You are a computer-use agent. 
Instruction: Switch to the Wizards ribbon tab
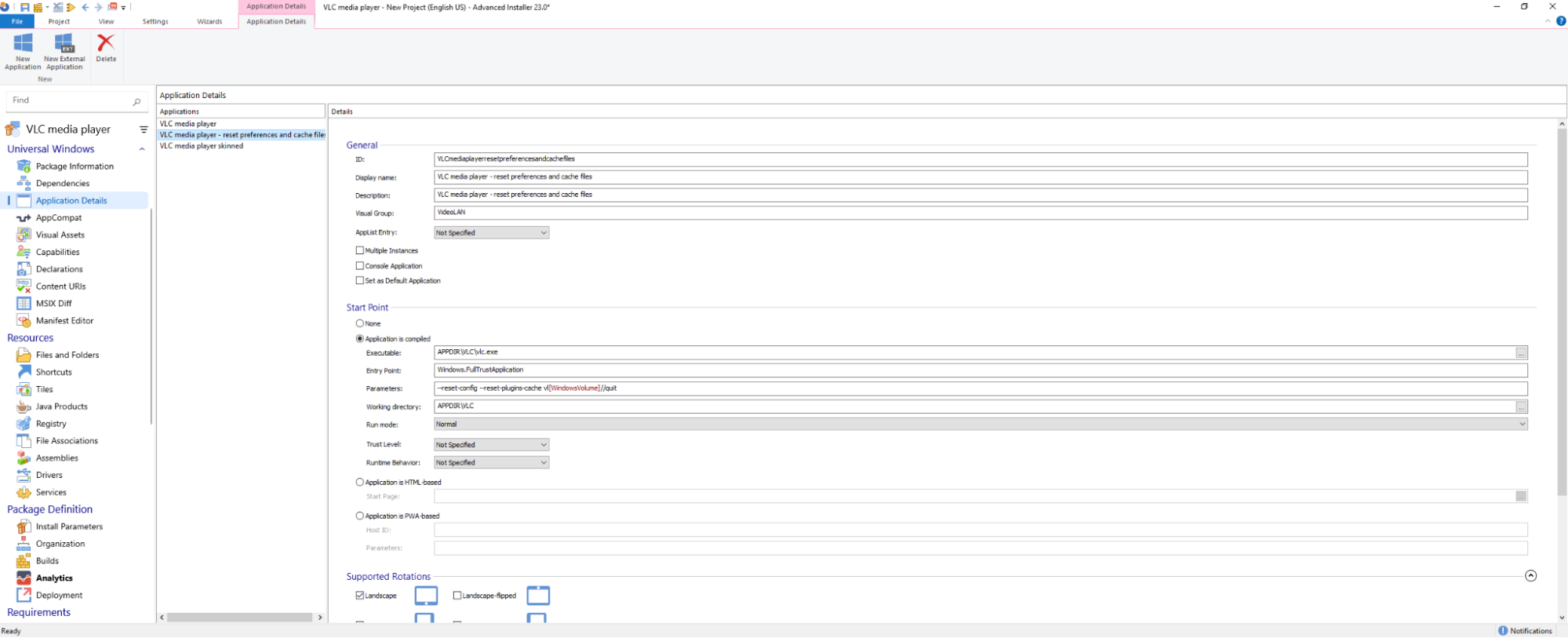(x=209, y=22)
